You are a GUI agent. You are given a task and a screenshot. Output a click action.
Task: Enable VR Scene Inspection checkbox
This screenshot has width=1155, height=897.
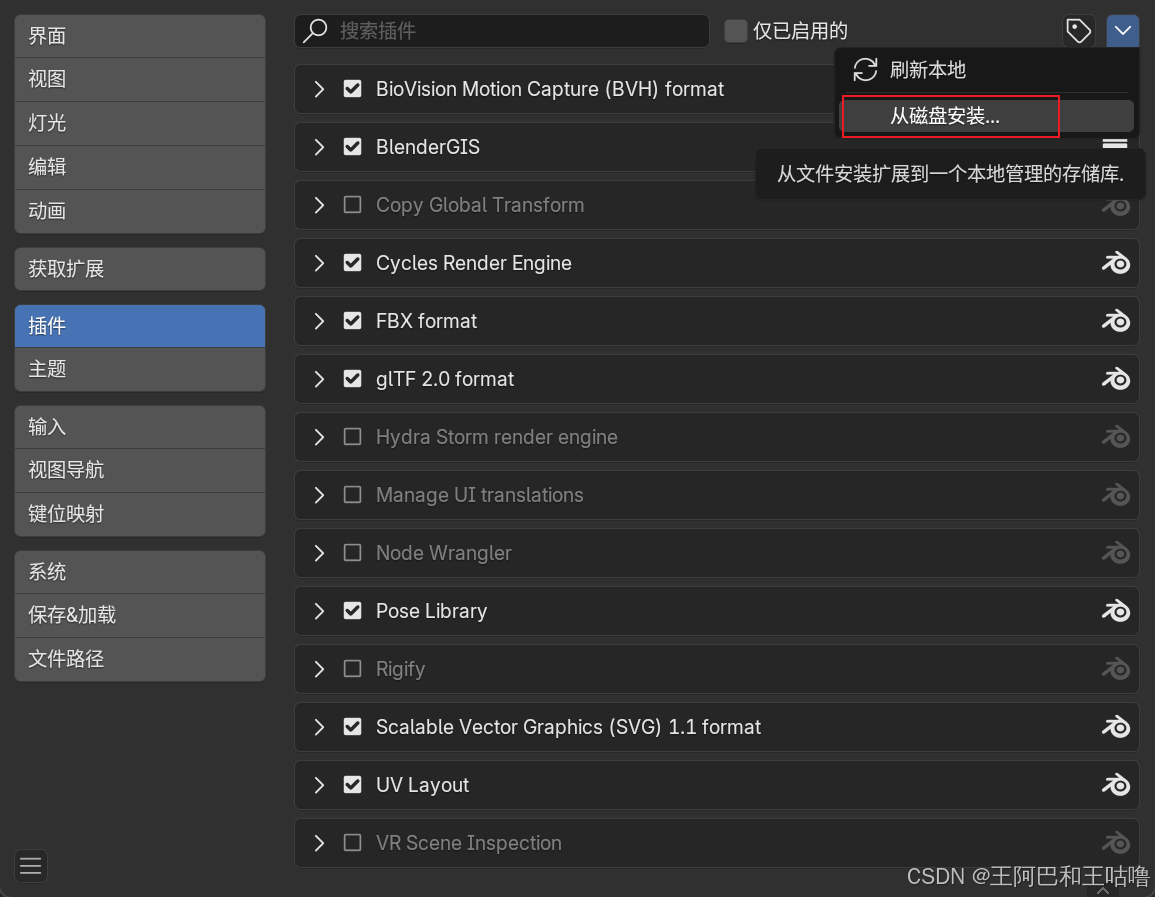[353, 843]
